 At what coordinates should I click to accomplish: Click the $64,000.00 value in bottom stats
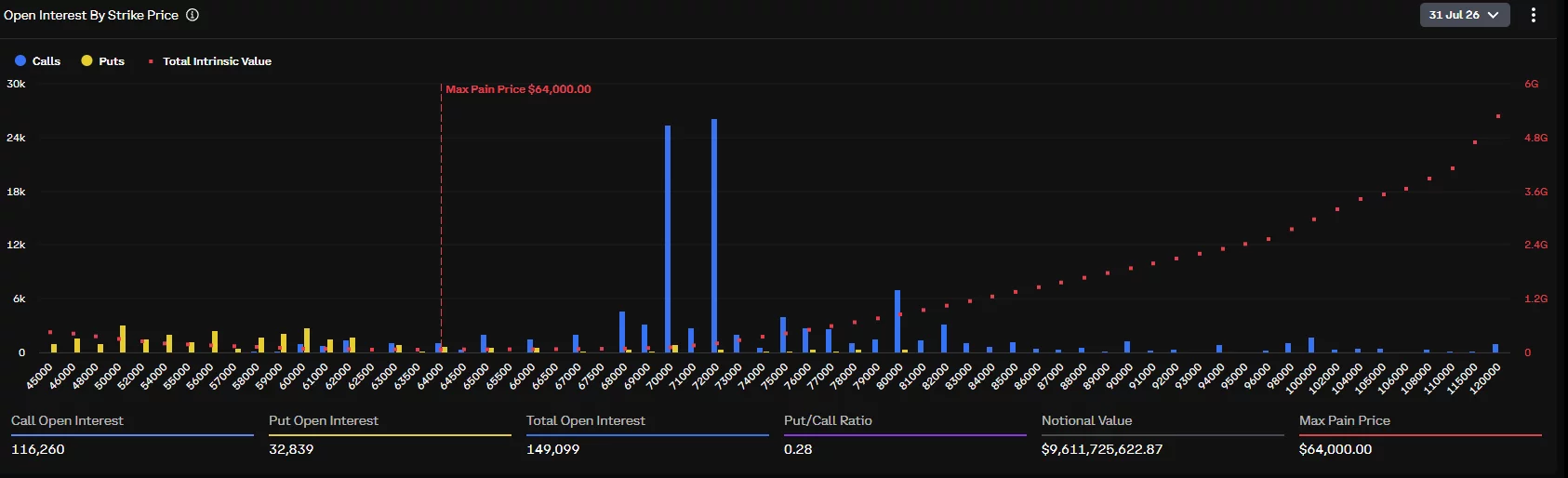[1335, 449]
